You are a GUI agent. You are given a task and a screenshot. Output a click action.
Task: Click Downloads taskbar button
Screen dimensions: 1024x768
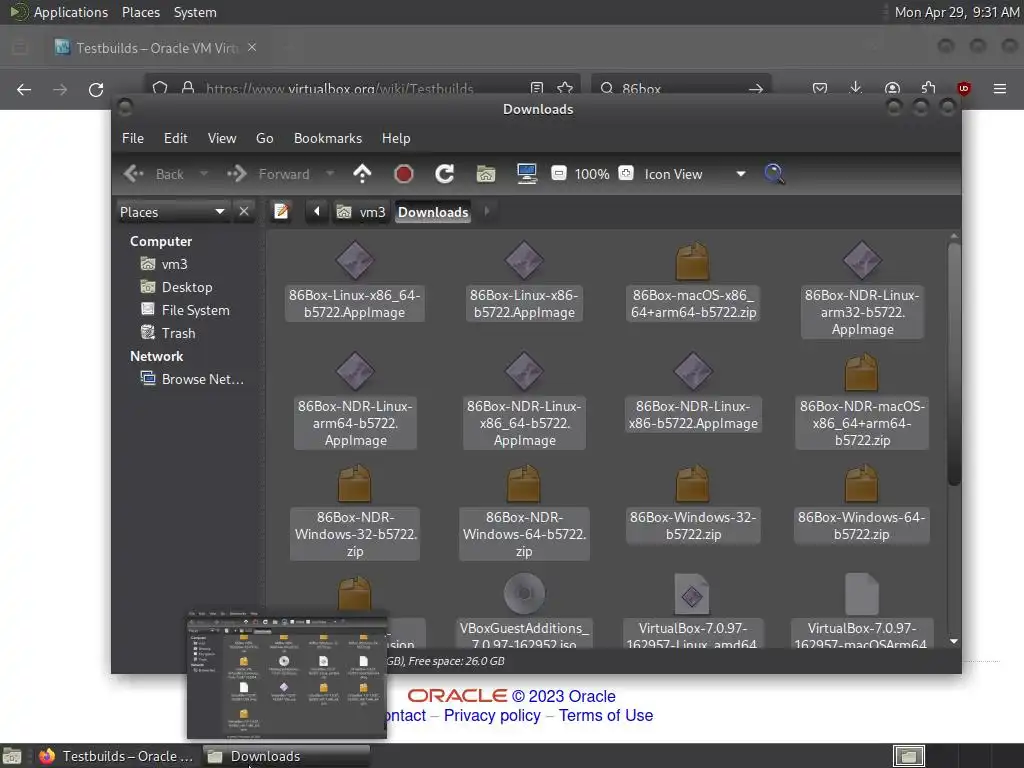[x=286, y=756]
